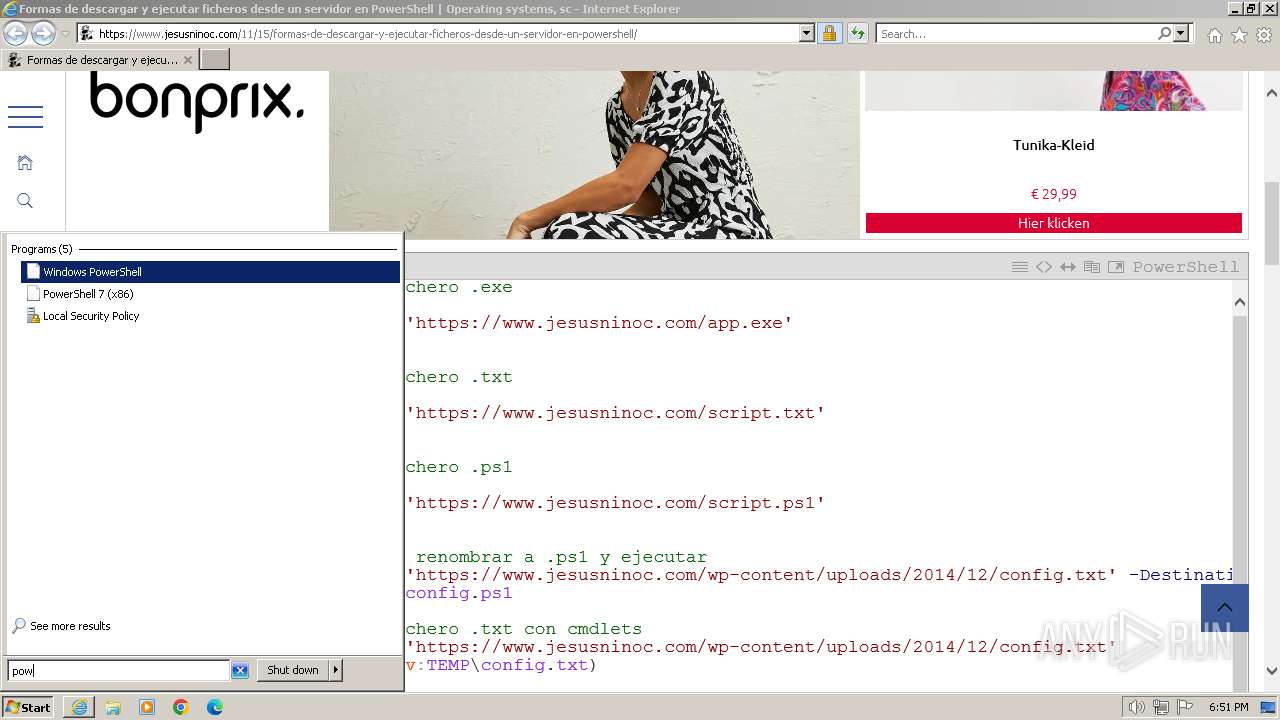Expand the Shut down options arrow
The width and height of the screenshot is (1280, 720).
pyautogui.click(x=336, y=670)
